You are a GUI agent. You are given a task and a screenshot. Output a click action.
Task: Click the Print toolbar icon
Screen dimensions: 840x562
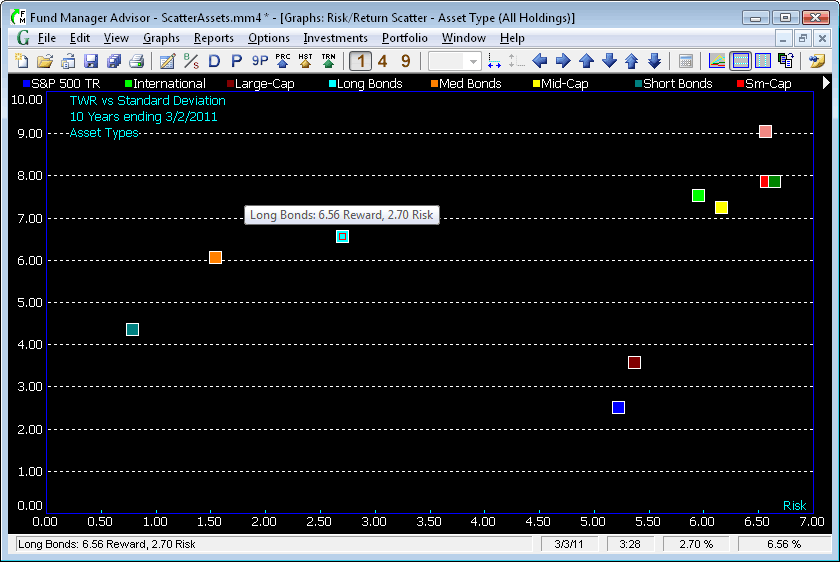(136, 61)
